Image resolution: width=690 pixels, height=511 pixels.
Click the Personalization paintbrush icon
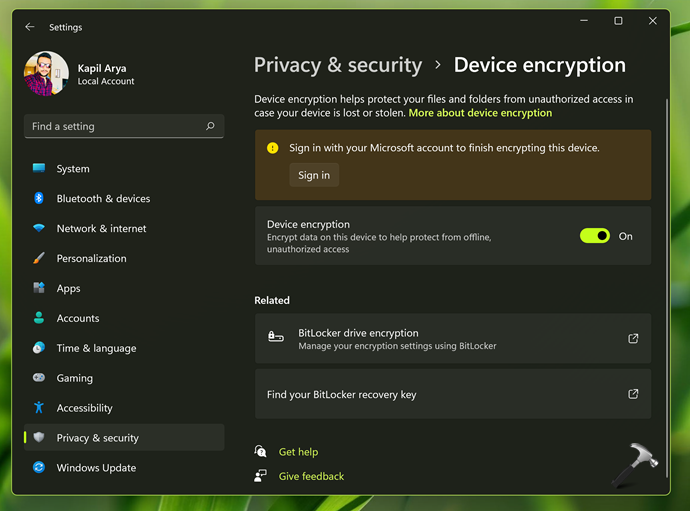(39, 259)
